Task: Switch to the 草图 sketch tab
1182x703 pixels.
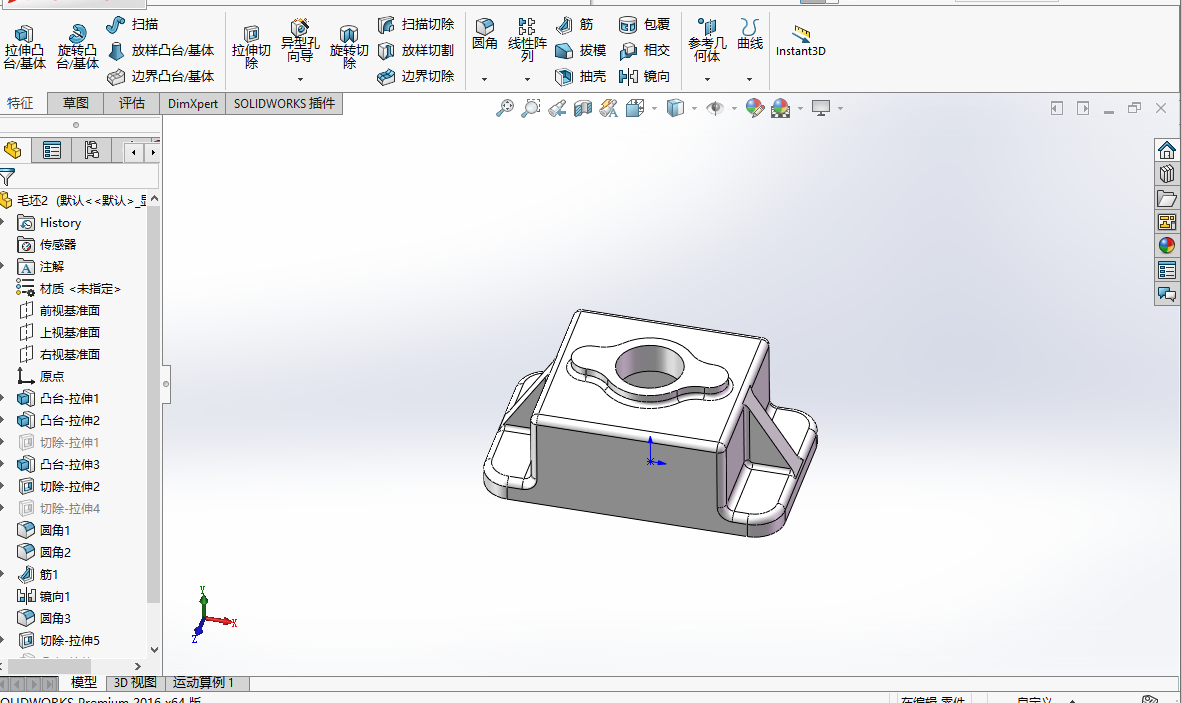Action: pyautogui.click(x=75, y=103)
